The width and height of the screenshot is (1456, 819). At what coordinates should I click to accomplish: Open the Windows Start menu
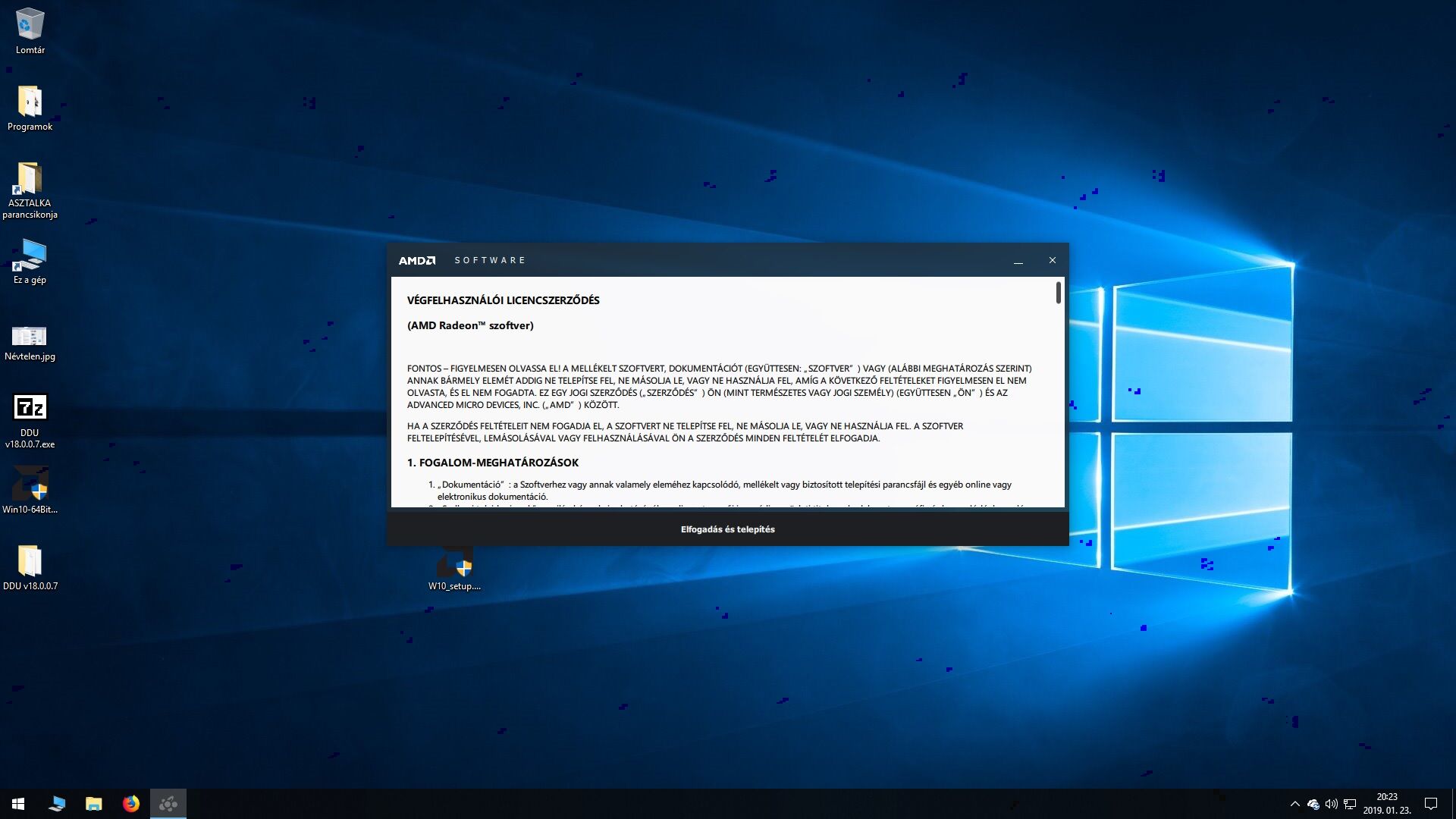pyautogui.click(x=18, y=804)
